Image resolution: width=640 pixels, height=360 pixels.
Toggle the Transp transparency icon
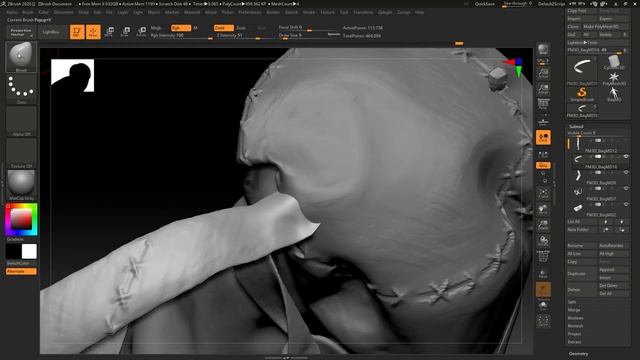point(543,273)
